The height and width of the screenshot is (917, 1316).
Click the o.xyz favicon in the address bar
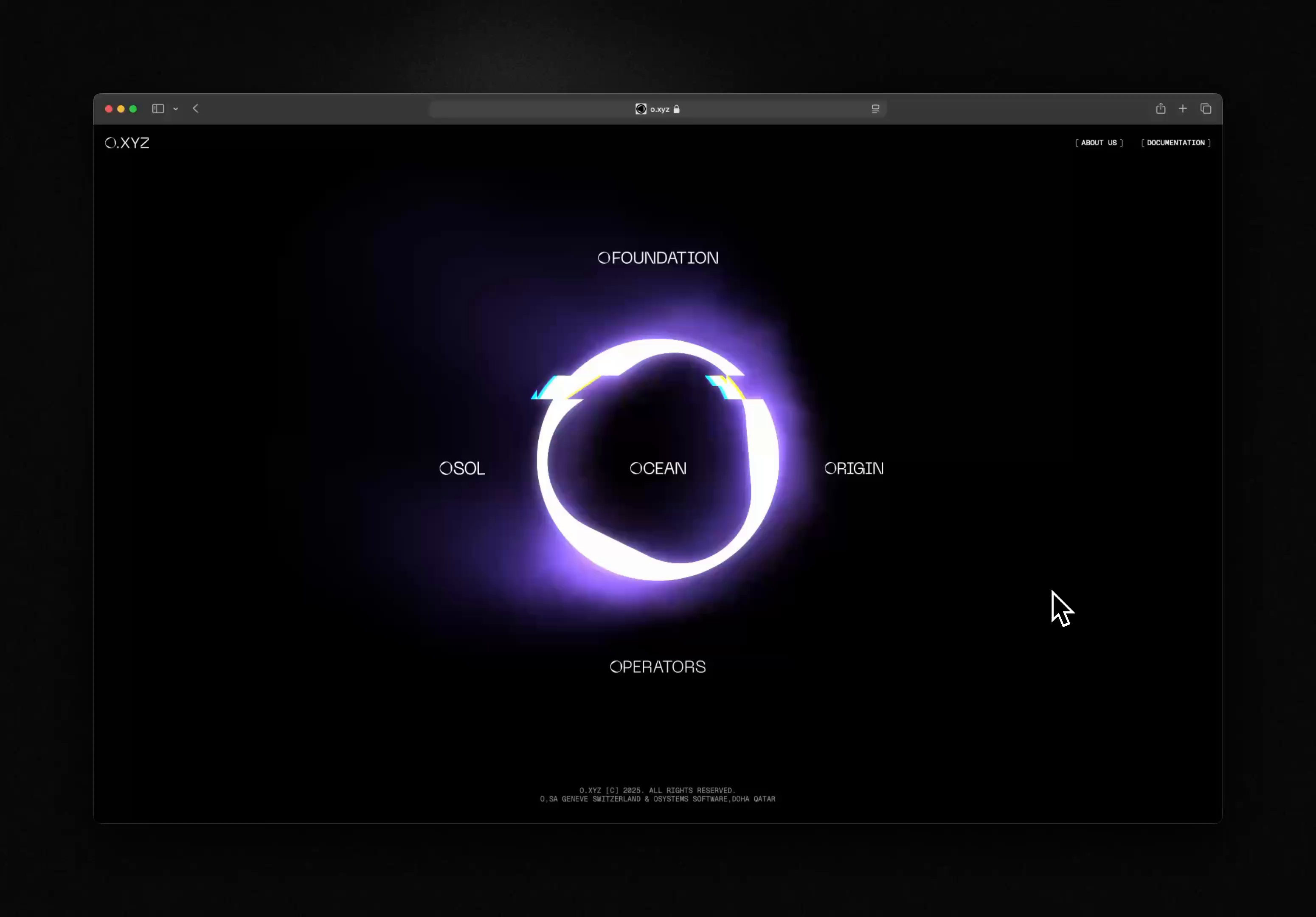click(640, 109)
